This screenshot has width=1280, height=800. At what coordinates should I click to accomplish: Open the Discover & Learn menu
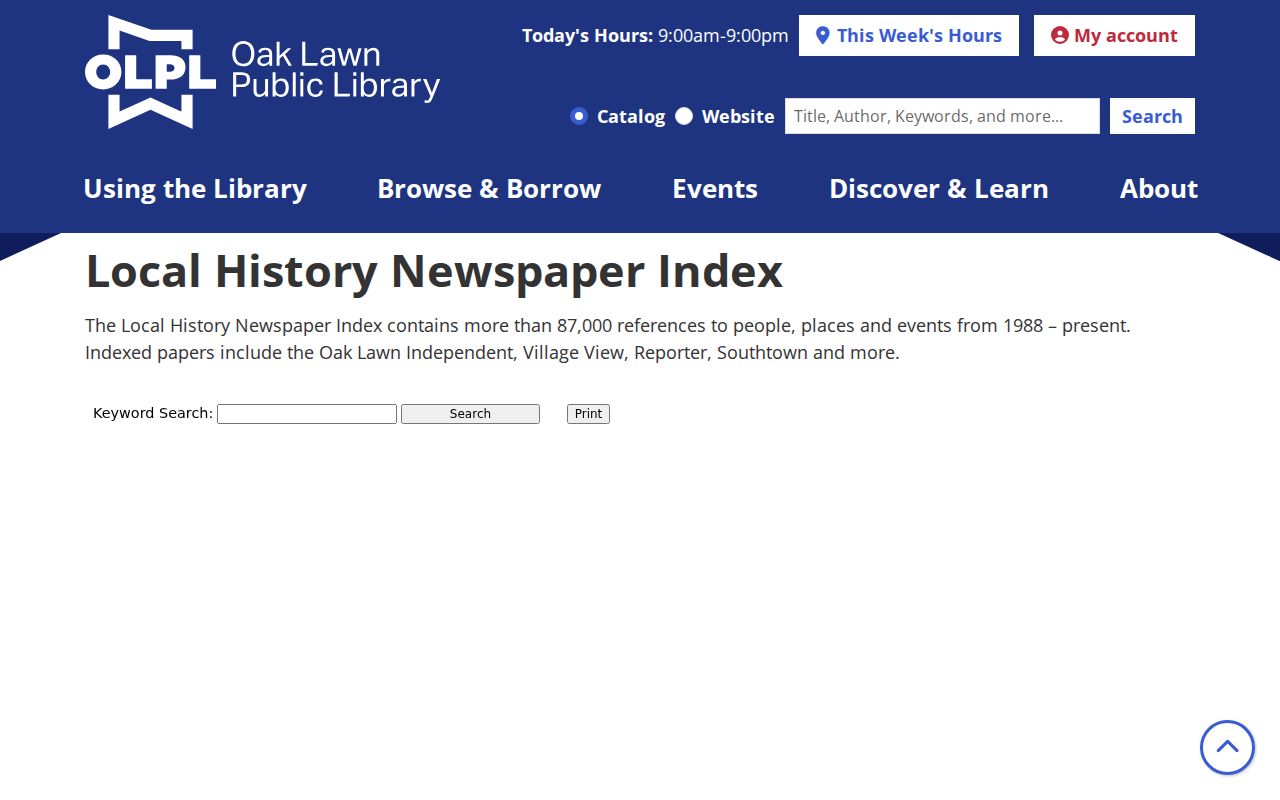point(939,189)
